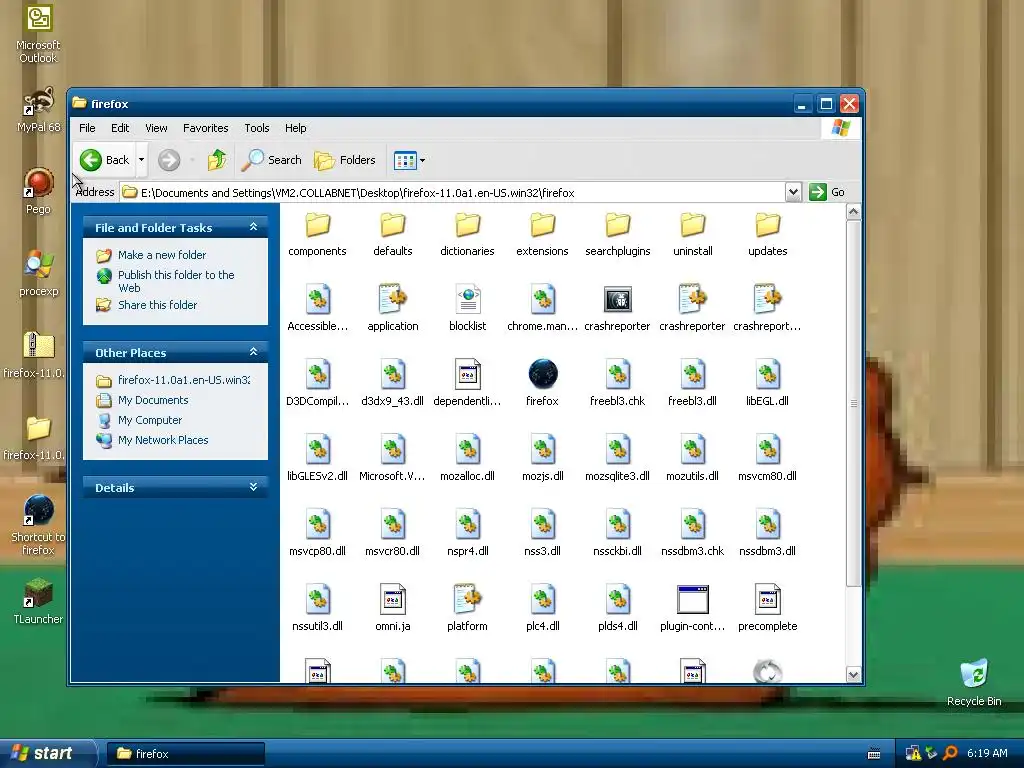The width and height of the screenshot is (1024, 768).
Task: Click the Go button
Action: [x=827, y=192]
